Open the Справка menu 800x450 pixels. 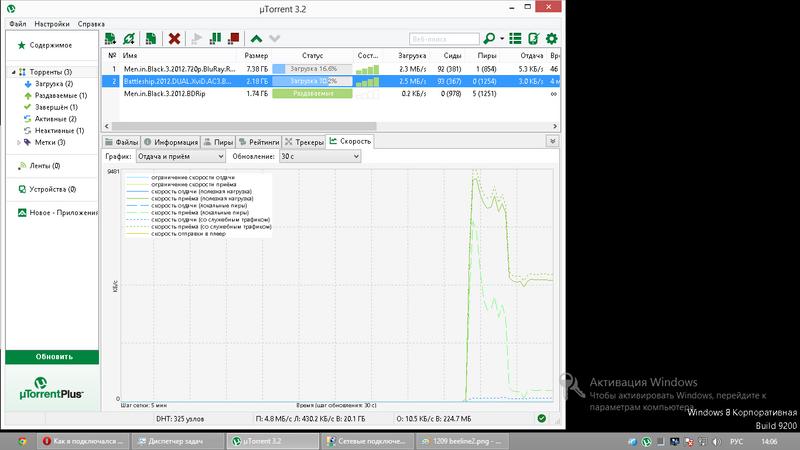[x=91, y=23]
